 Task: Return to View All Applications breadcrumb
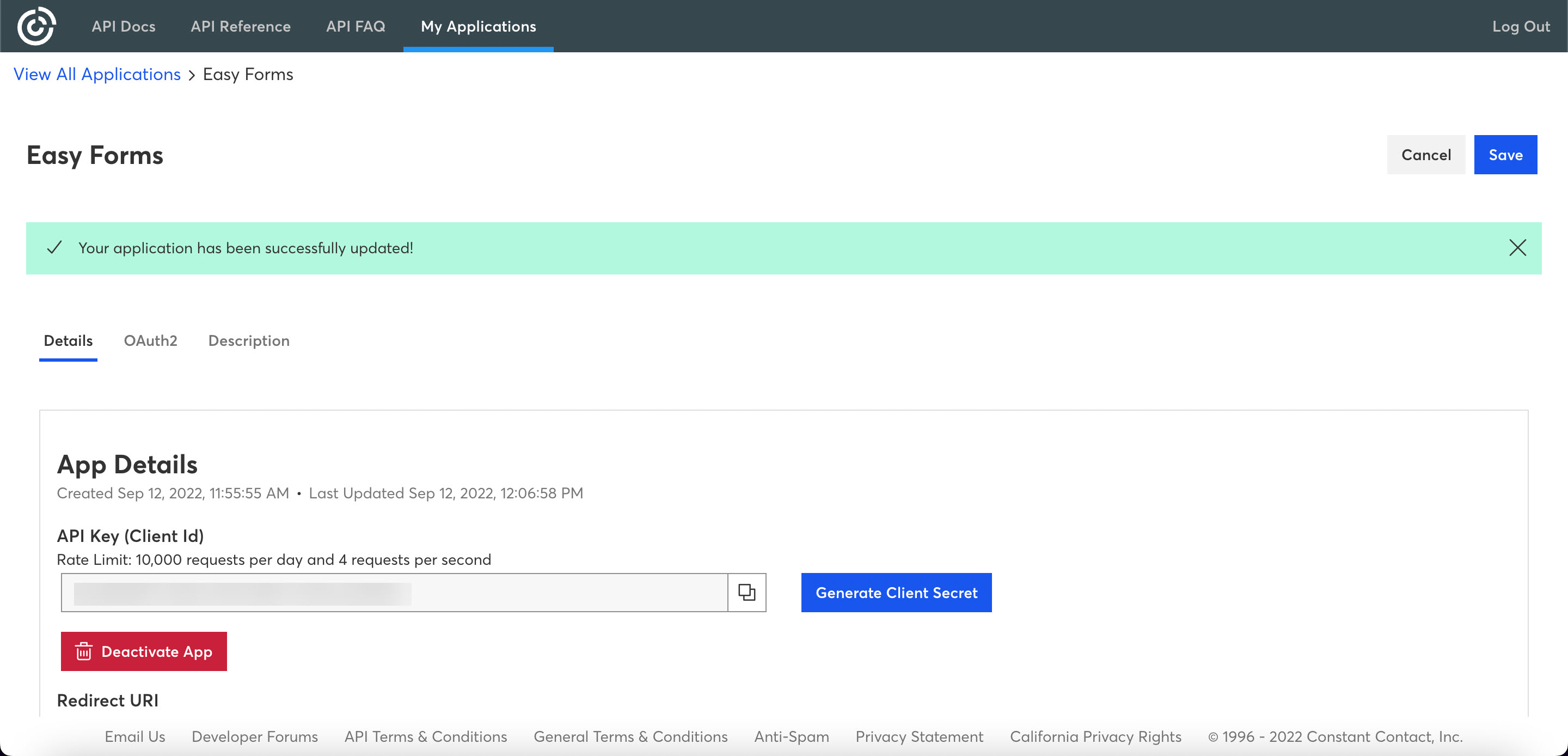tap(97, 74)
